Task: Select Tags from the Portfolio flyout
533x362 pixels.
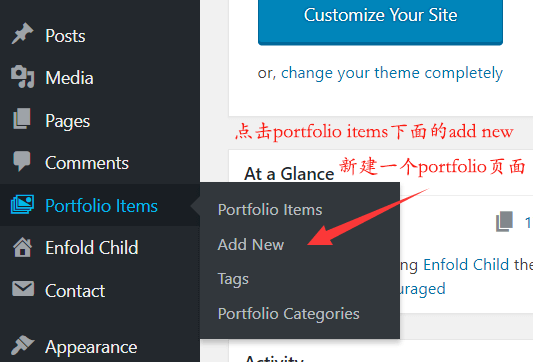Action: click(x=233, y=279)
